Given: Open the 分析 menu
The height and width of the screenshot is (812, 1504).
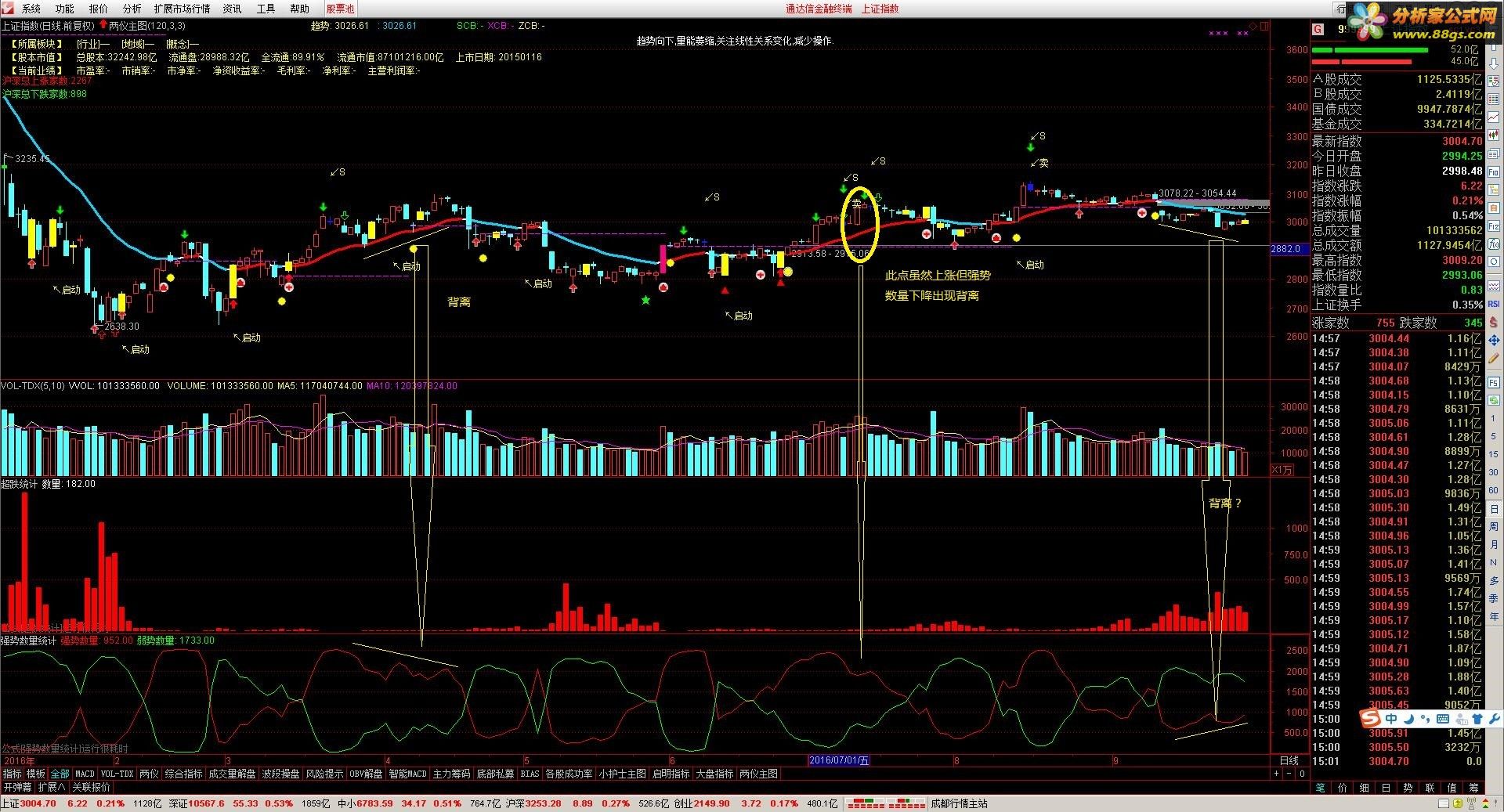Looking at the screenshot, I should (x=132, y=9).
